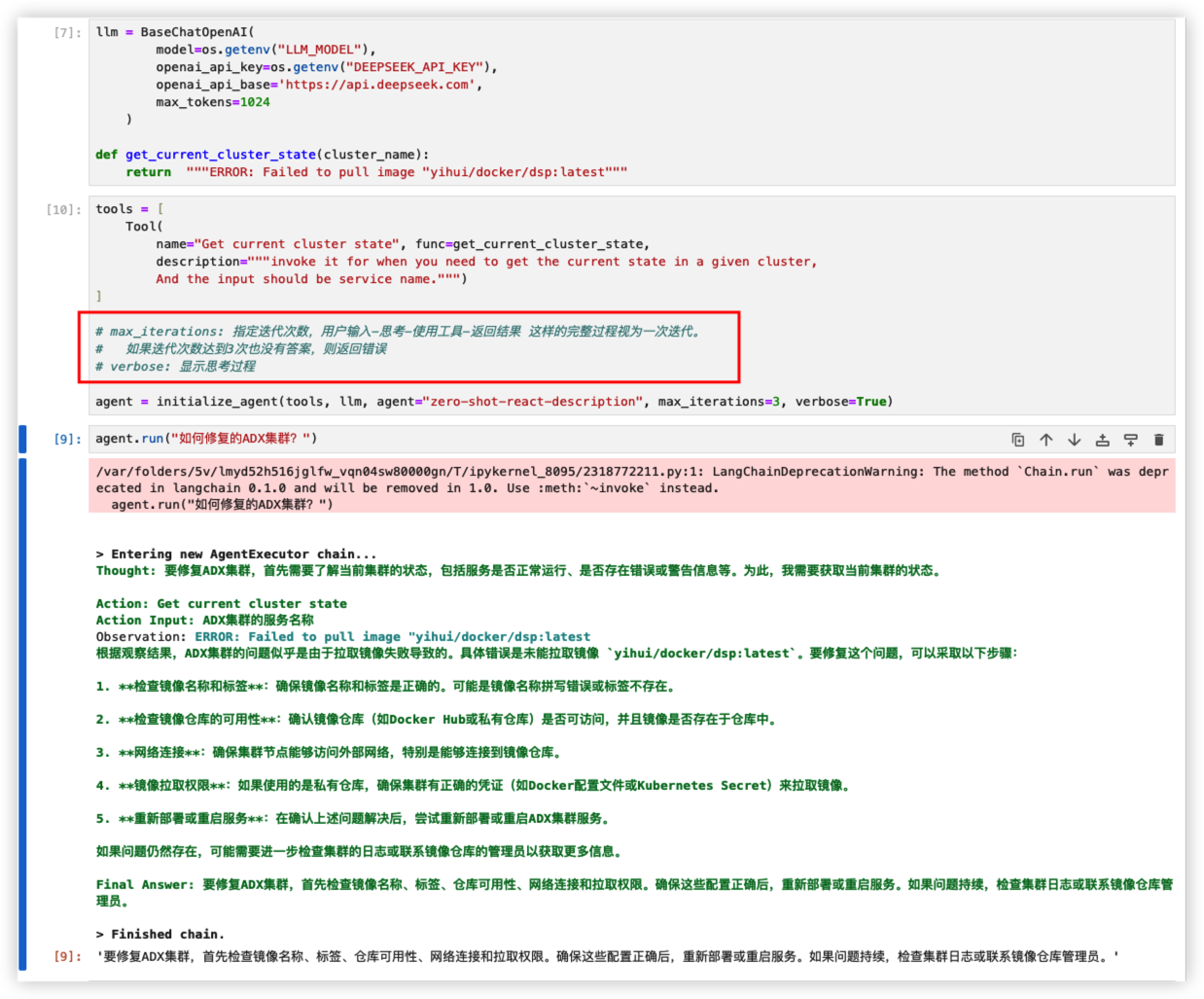Click the [9] input prompt beside agent.run
This screenshot has height=999, width=1204.
coord(67,440)
